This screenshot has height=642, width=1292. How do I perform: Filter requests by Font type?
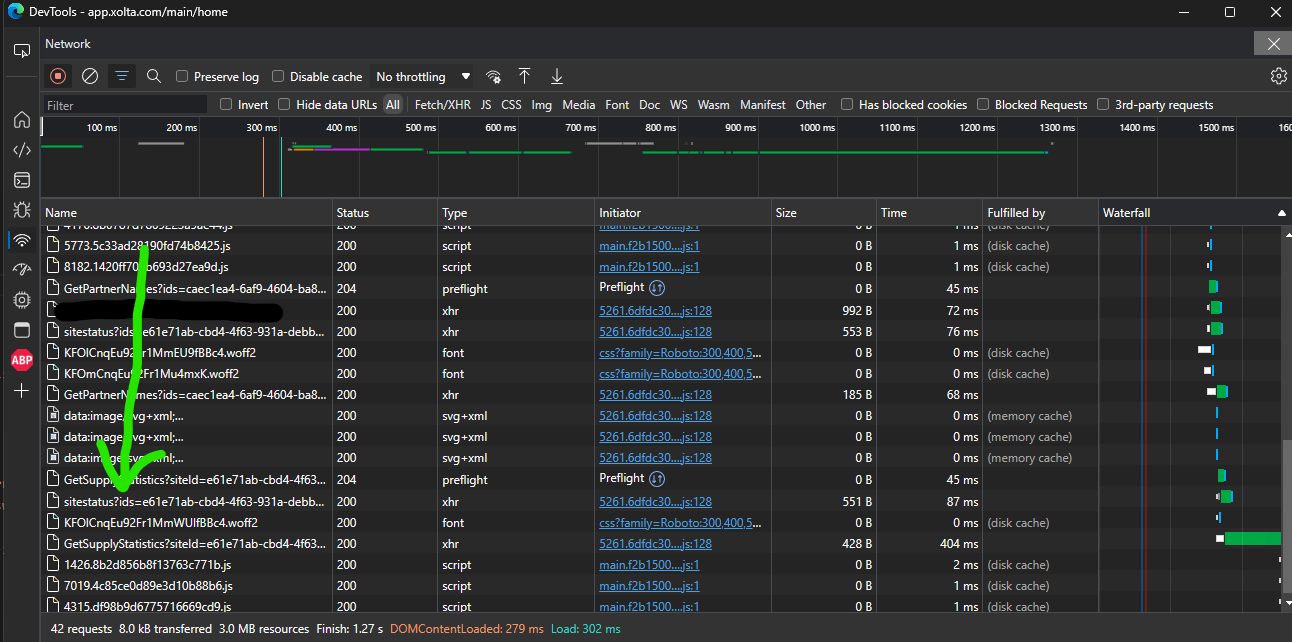617,105
